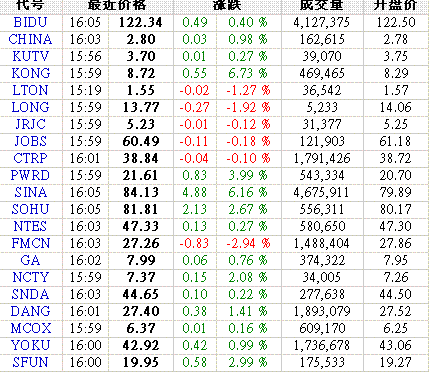Click SINA percent change 6.16 %
This screenshot has width=429, height=372.
point(248,192)
